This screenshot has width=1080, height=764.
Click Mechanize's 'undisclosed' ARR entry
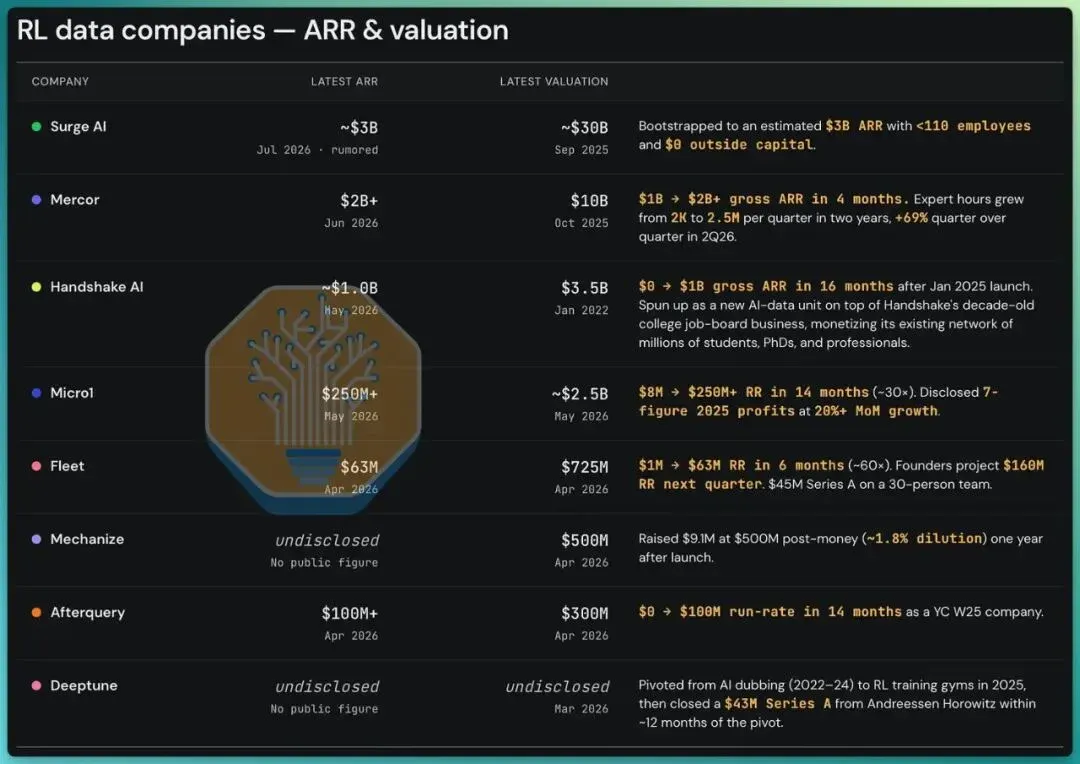(327, 540)
